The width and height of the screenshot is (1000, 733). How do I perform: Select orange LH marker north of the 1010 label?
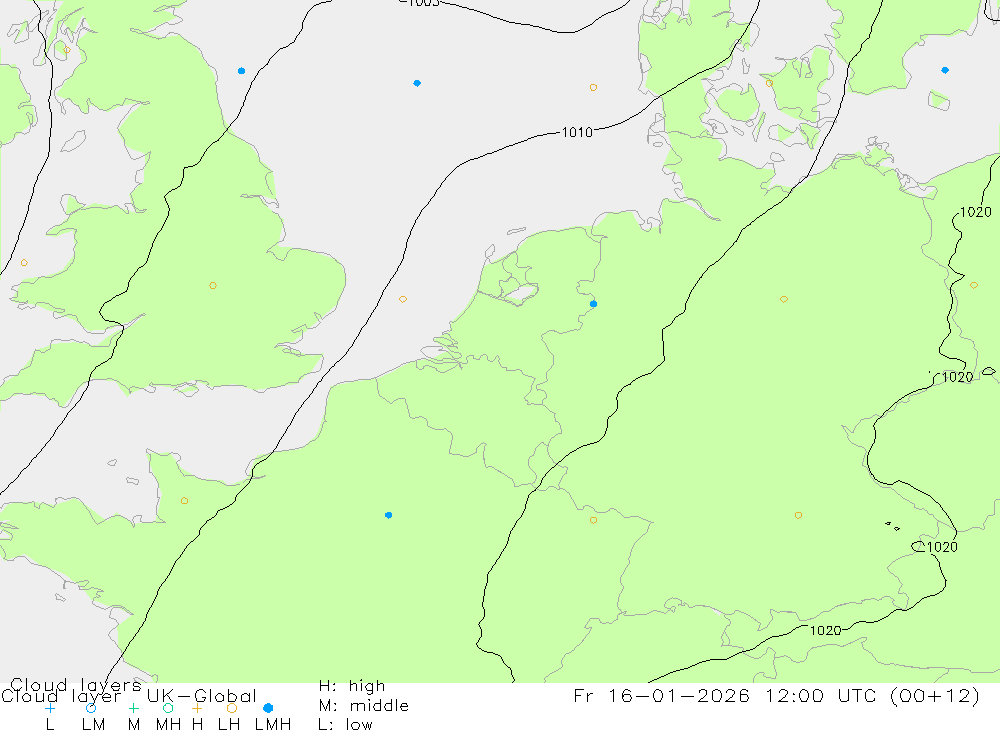tap(594, 87)
